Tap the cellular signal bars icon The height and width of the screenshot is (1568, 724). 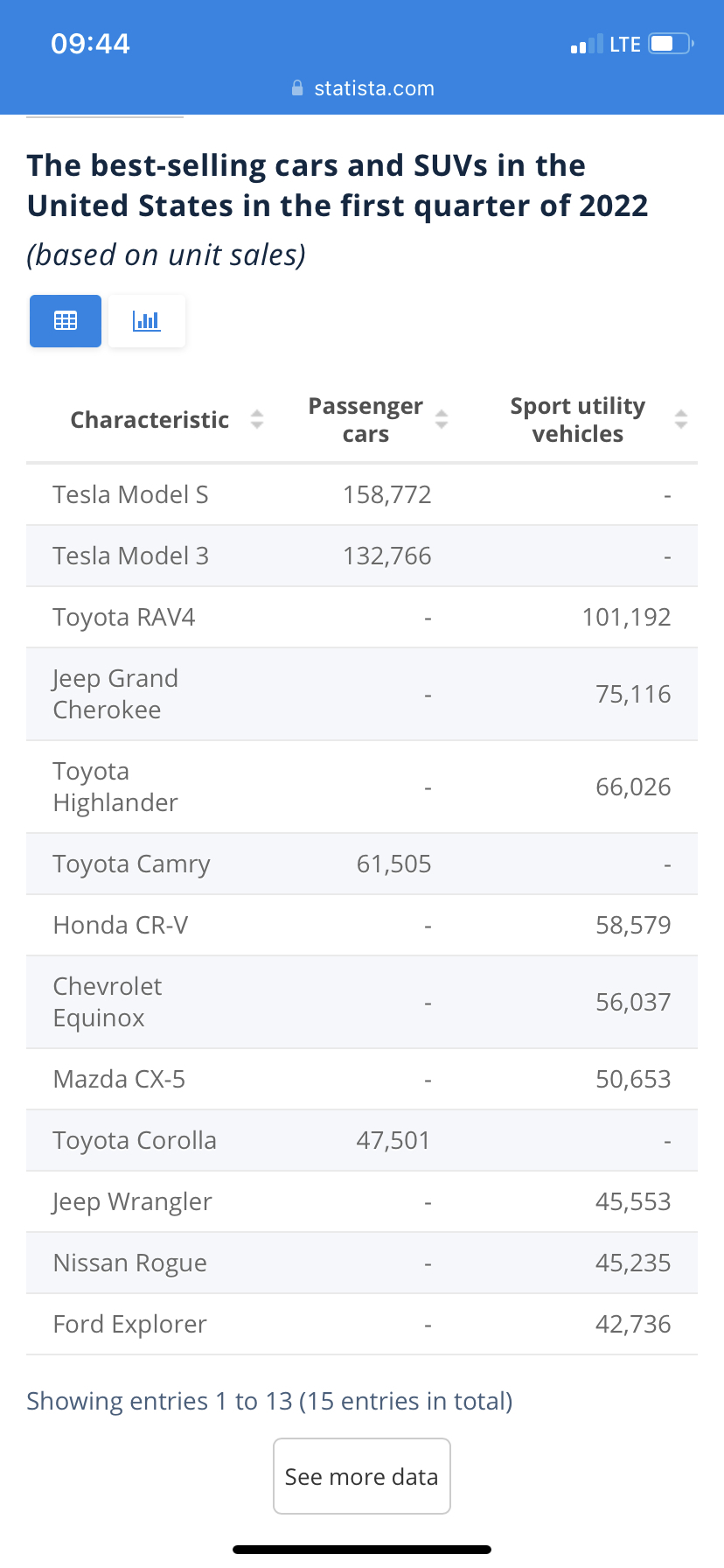[x=586, y=45]
